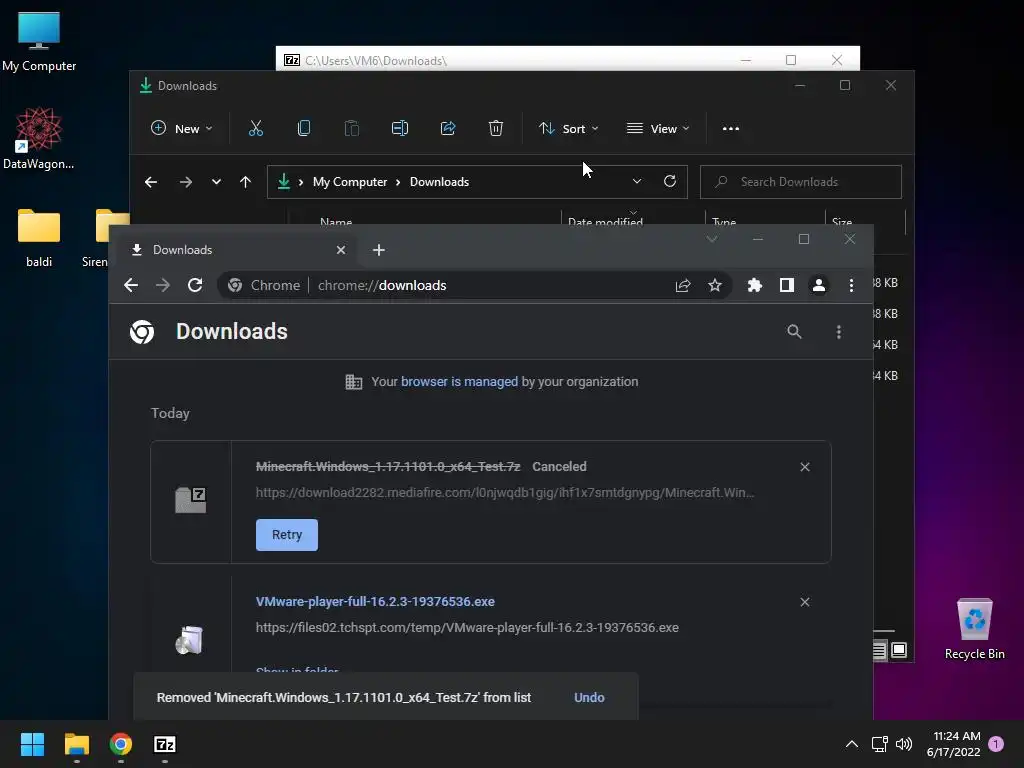Click the Rename icon in Explorer toolbar

click(400, 129)
